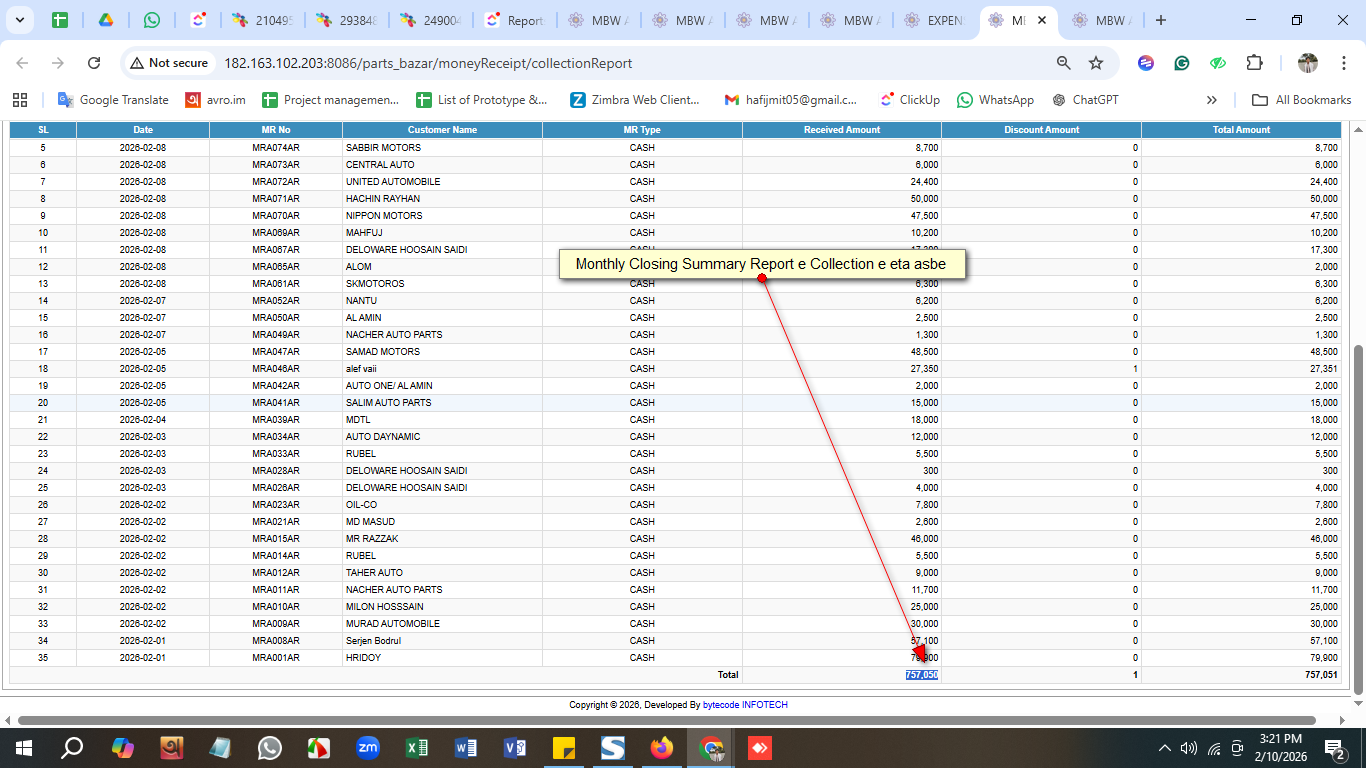The width and height of the screenshot is (1366, 768).
Task: Bookmark this page with the star icon
Action: 1096,63
